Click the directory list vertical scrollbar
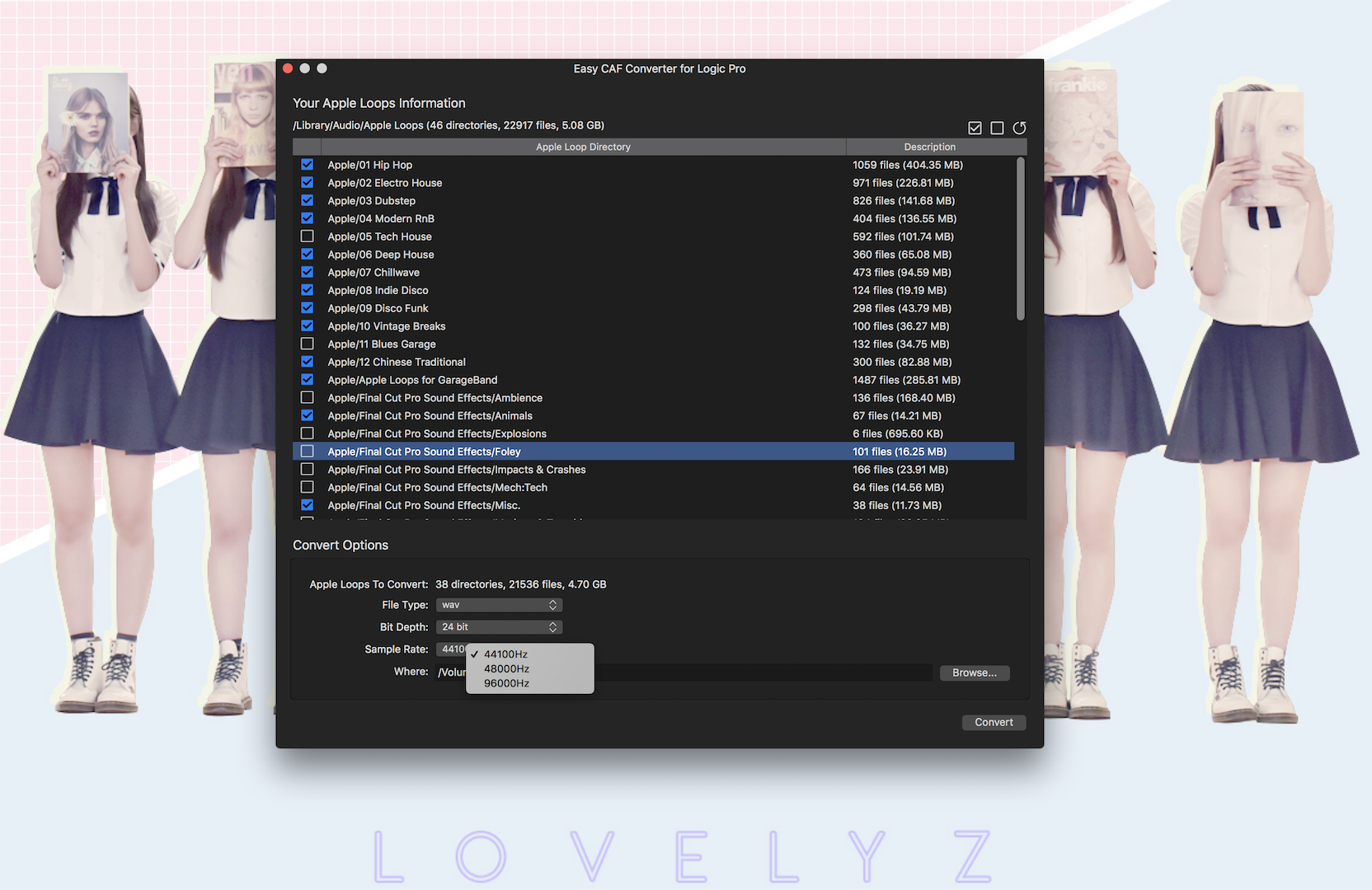The image size is (1372, 890). [1021, 239]
